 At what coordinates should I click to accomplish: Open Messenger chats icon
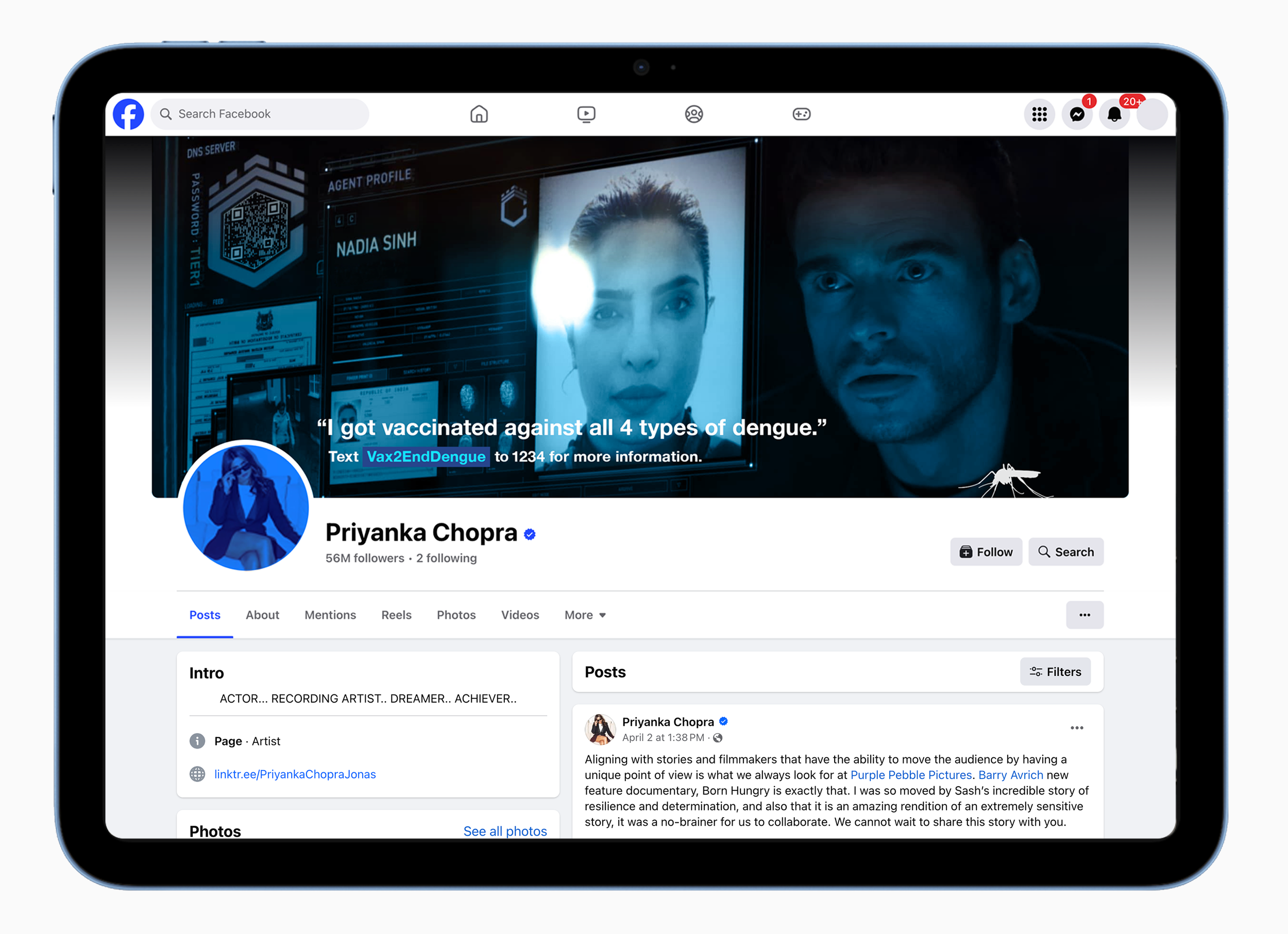click(x=1077, y=114)
